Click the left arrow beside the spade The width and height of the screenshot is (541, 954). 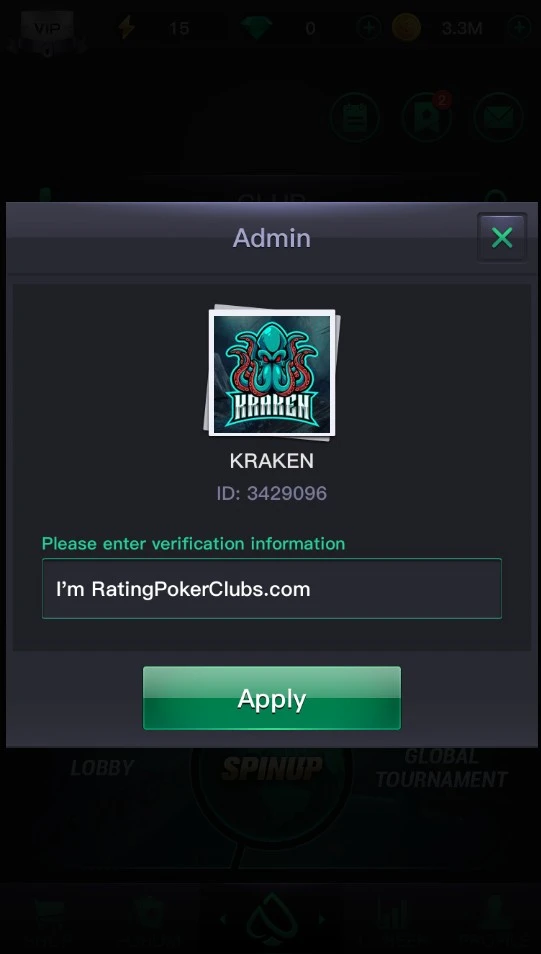pyautogui.click(x=222, y=919)
